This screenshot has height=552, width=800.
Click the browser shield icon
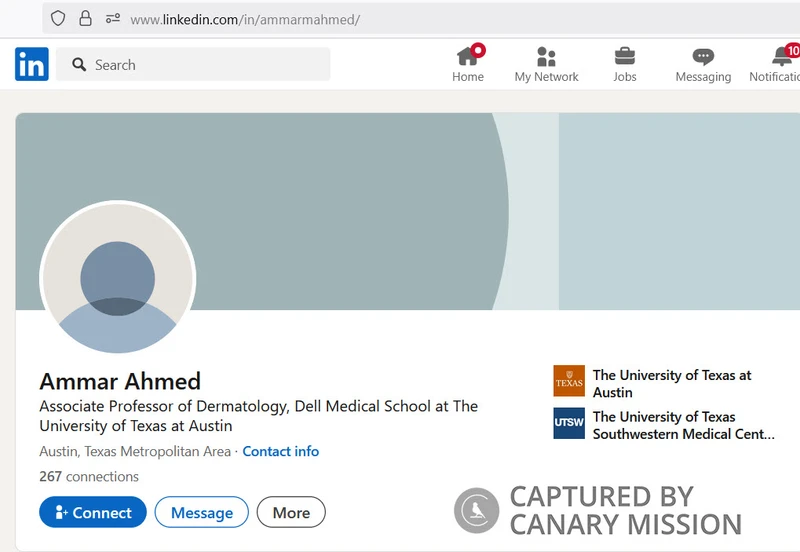point(58,19)
